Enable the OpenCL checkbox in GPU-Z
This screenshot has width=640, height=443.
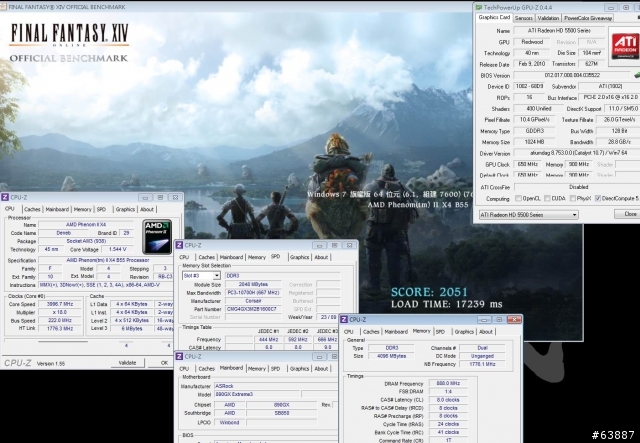click(518, 198)
